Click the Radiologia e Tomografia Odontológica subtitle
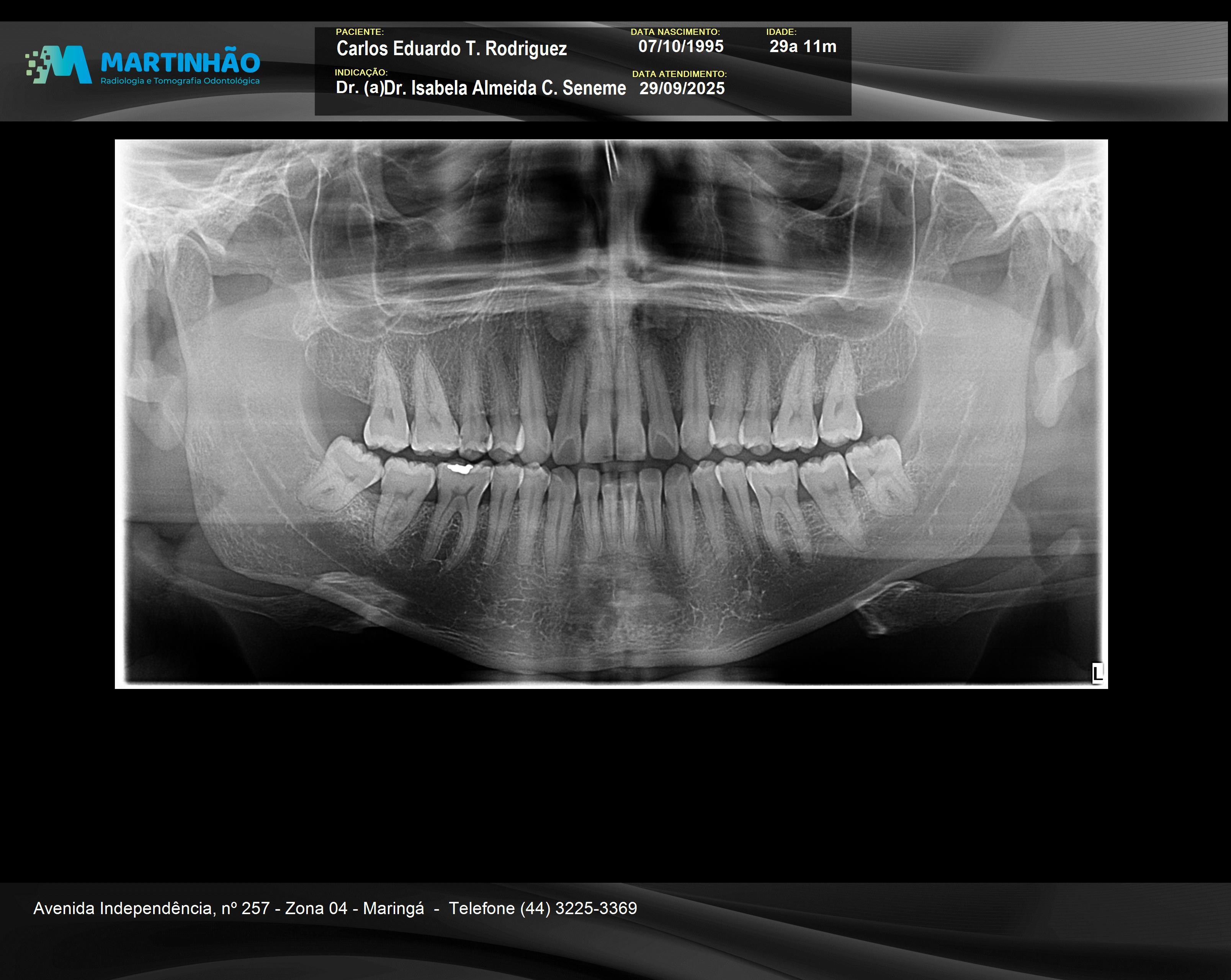 tap(180, 81)
